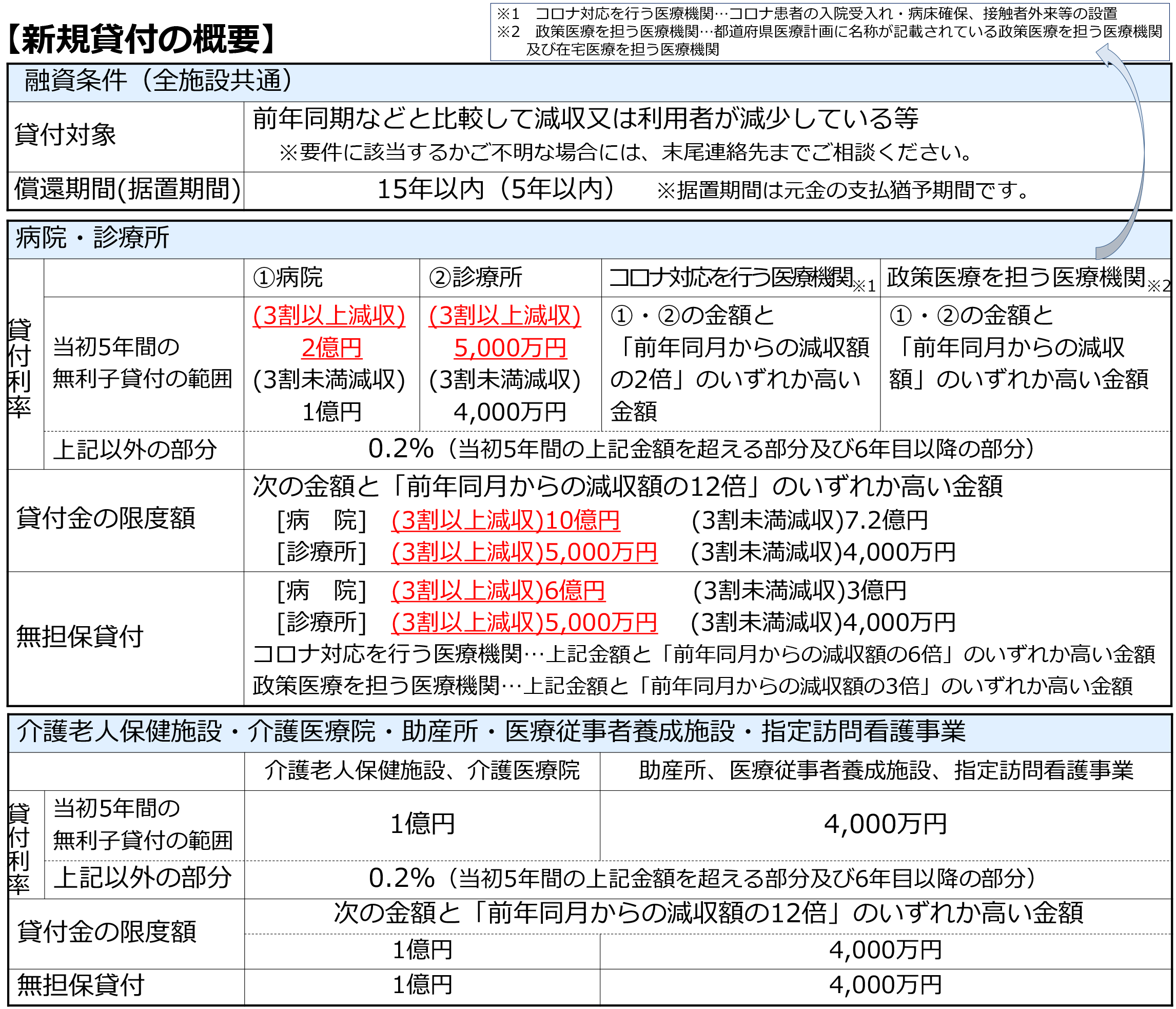Click the line mentioning 減収額の6倍

coord(704,655)
